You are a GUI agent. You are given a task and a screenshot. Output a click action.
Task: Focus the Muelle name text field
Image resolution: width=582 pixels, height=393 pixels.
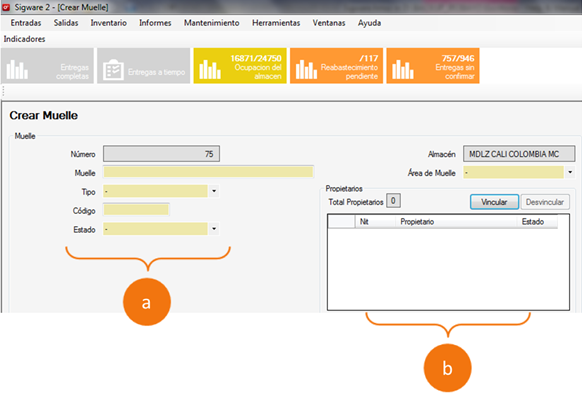point(208,172)
